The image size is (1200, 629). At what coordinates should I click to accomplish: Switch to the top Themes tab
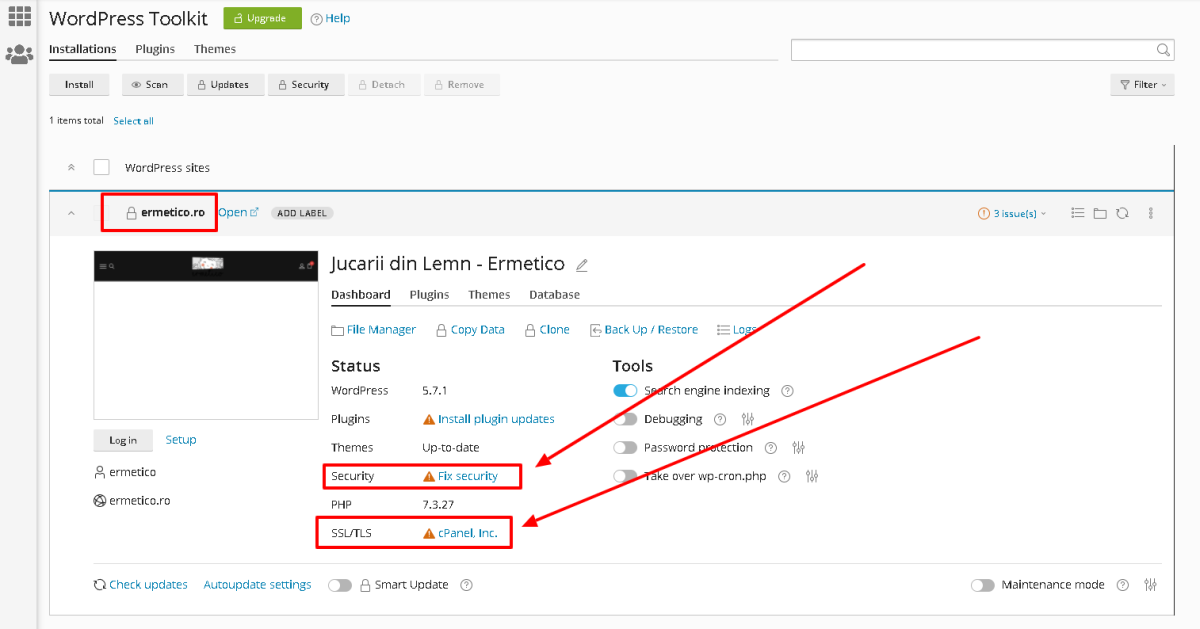click(215, 49)
